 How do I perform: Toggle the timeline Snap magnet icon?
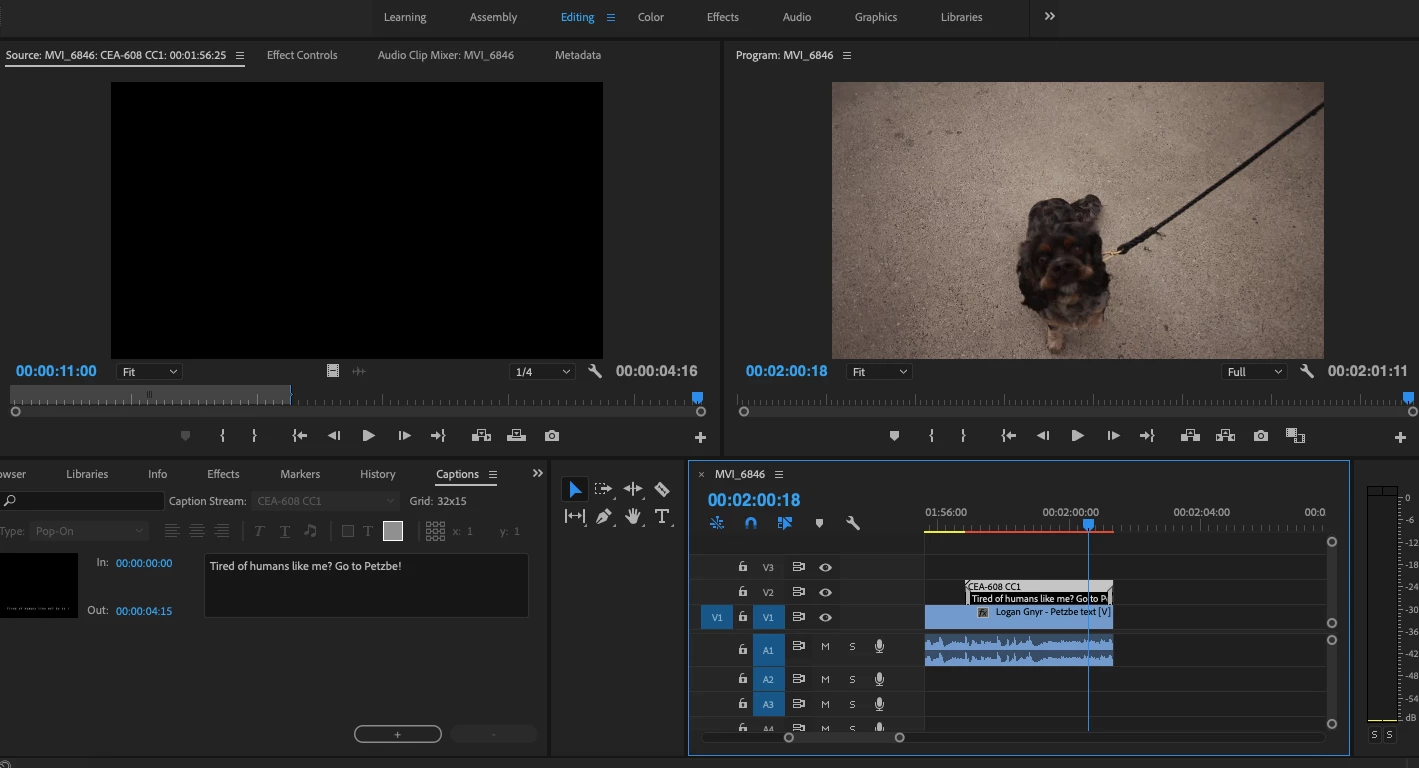tap(751, 523)
